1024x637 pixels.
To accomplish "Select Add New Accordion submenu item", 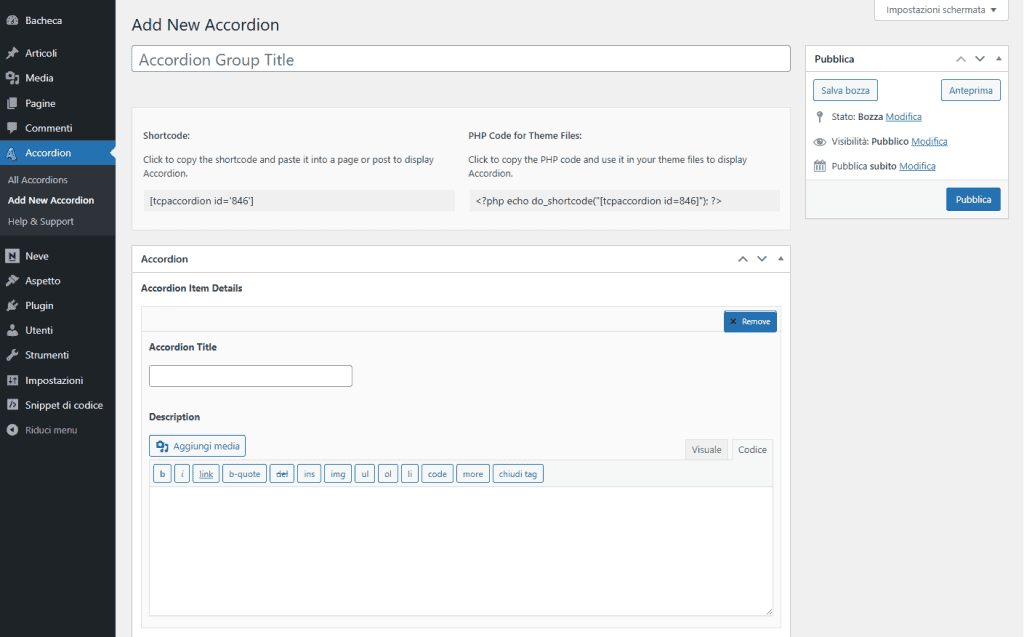I will (x=51, y=201).
